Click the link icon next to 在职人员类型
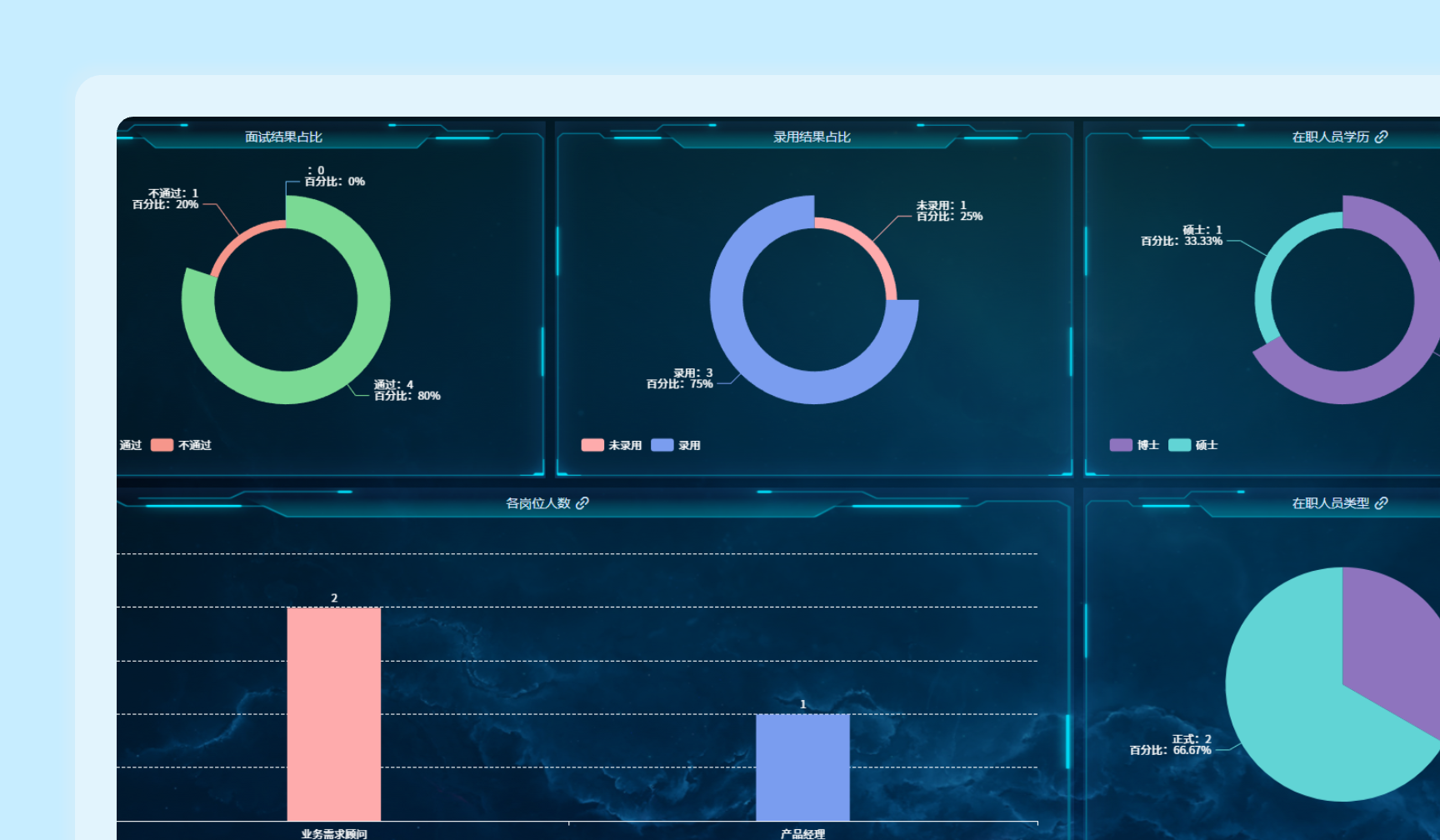 click(1381, 502)
